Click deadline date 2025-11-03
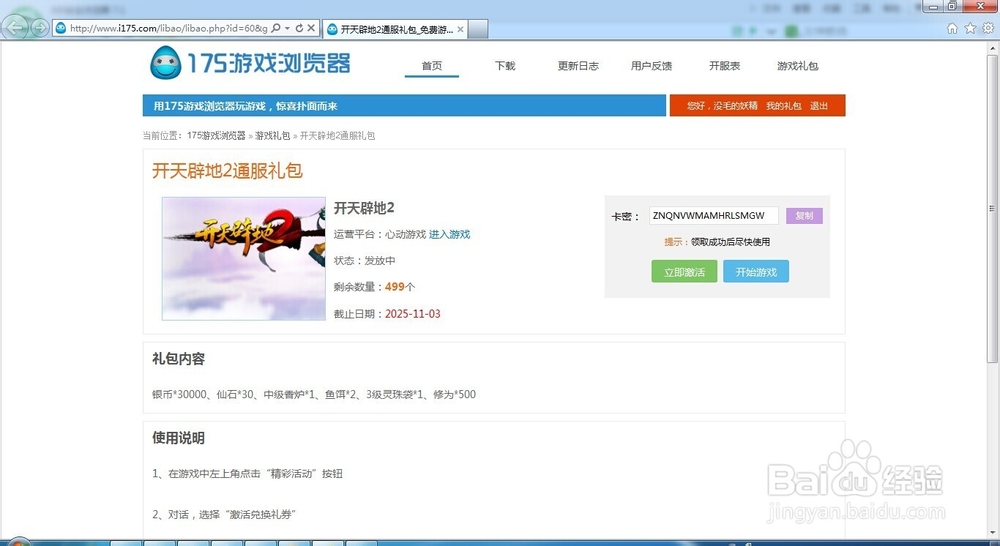Image resolution: width=1000 pixels, height=546 pixels. pyautogui.click(x=413, y=314)
